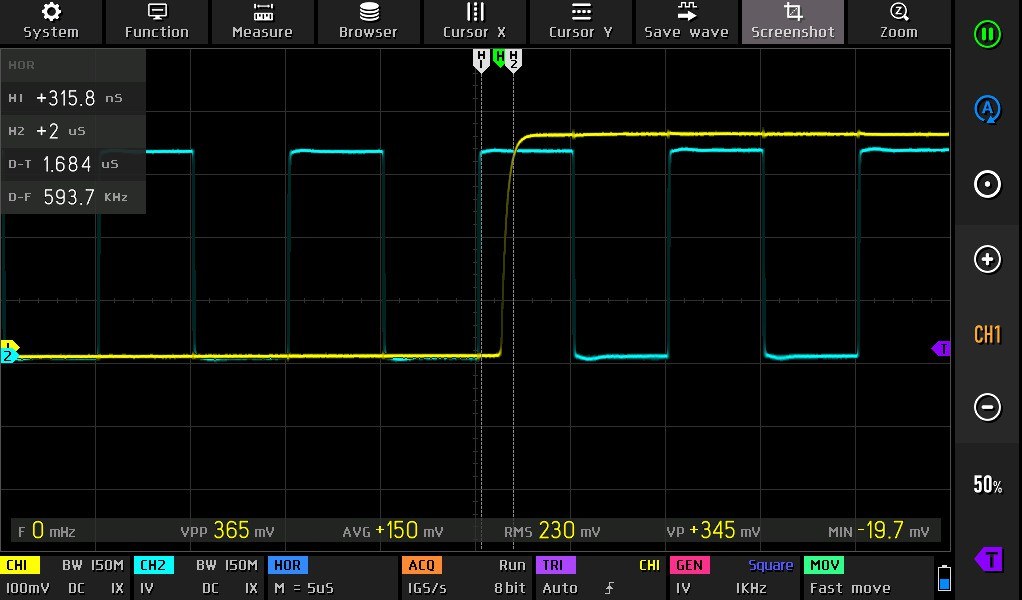This screenshot has width=1022, height=600.
Task: Open CH1 channel settings tab
Action: point(20,565)
